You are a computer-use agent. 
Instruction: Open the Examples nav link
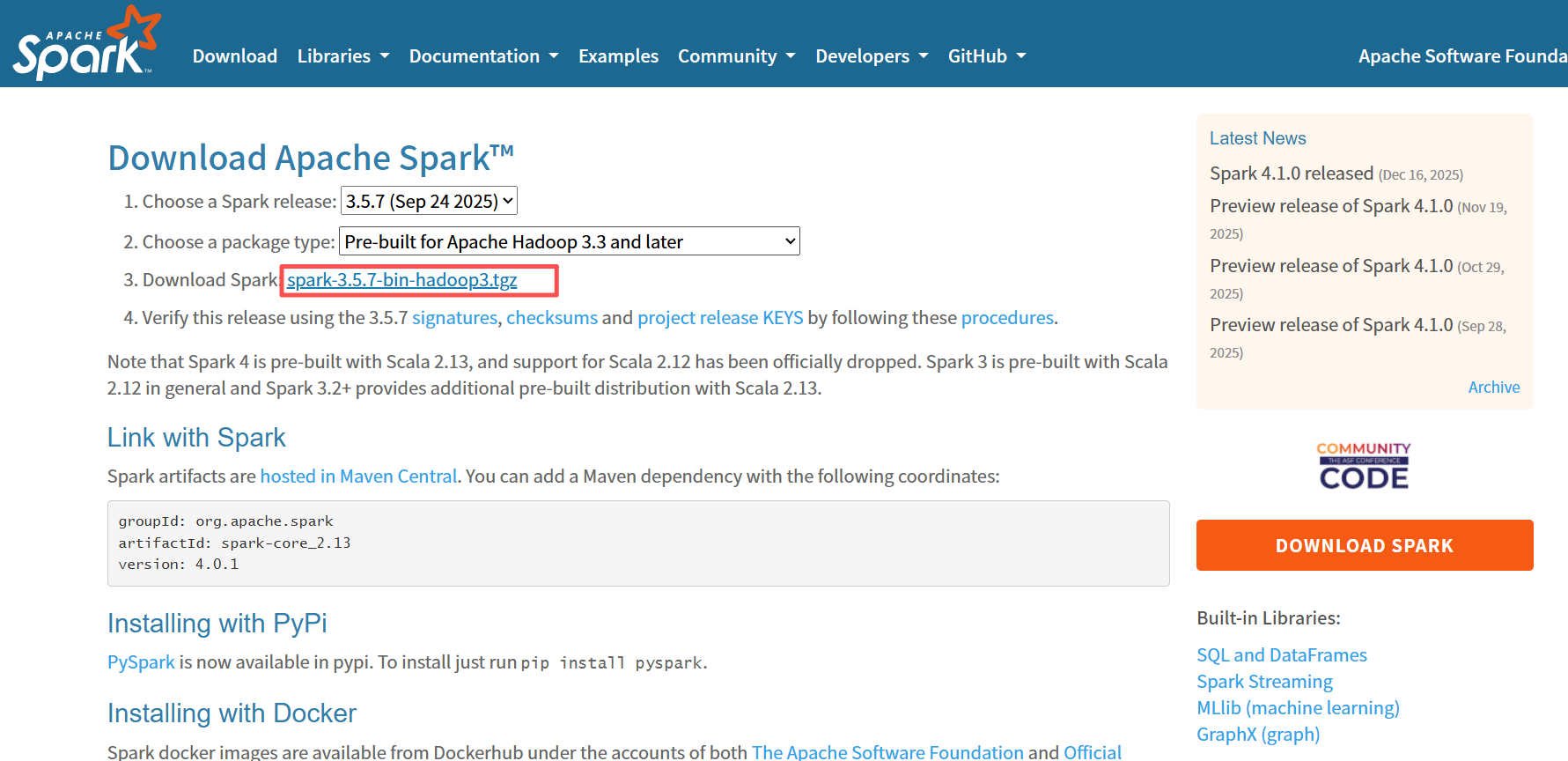(x=618, y=56)
